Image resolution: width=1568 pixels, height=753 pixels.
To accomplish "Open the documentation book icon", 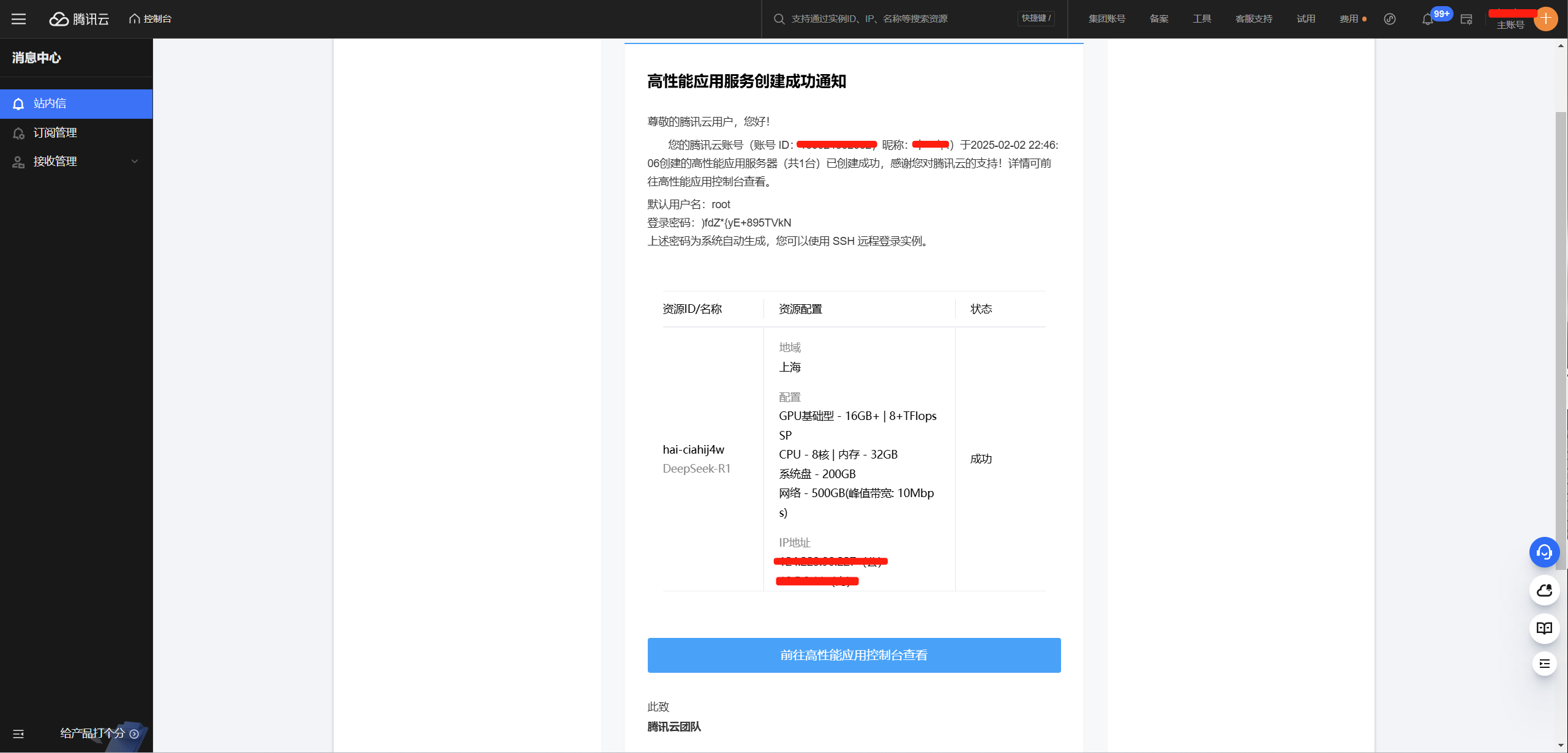I will (x=1544, y=628).
